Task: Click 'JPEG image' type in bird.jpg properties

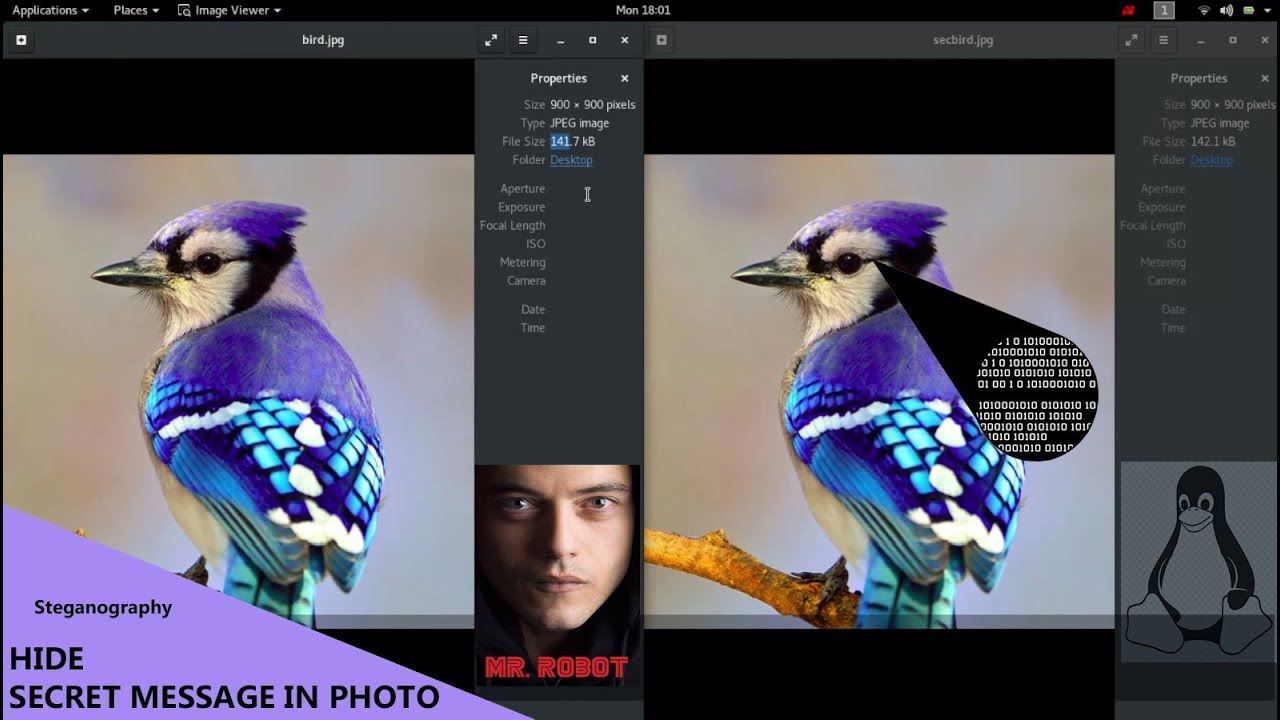Action: [x=579, y=123]
